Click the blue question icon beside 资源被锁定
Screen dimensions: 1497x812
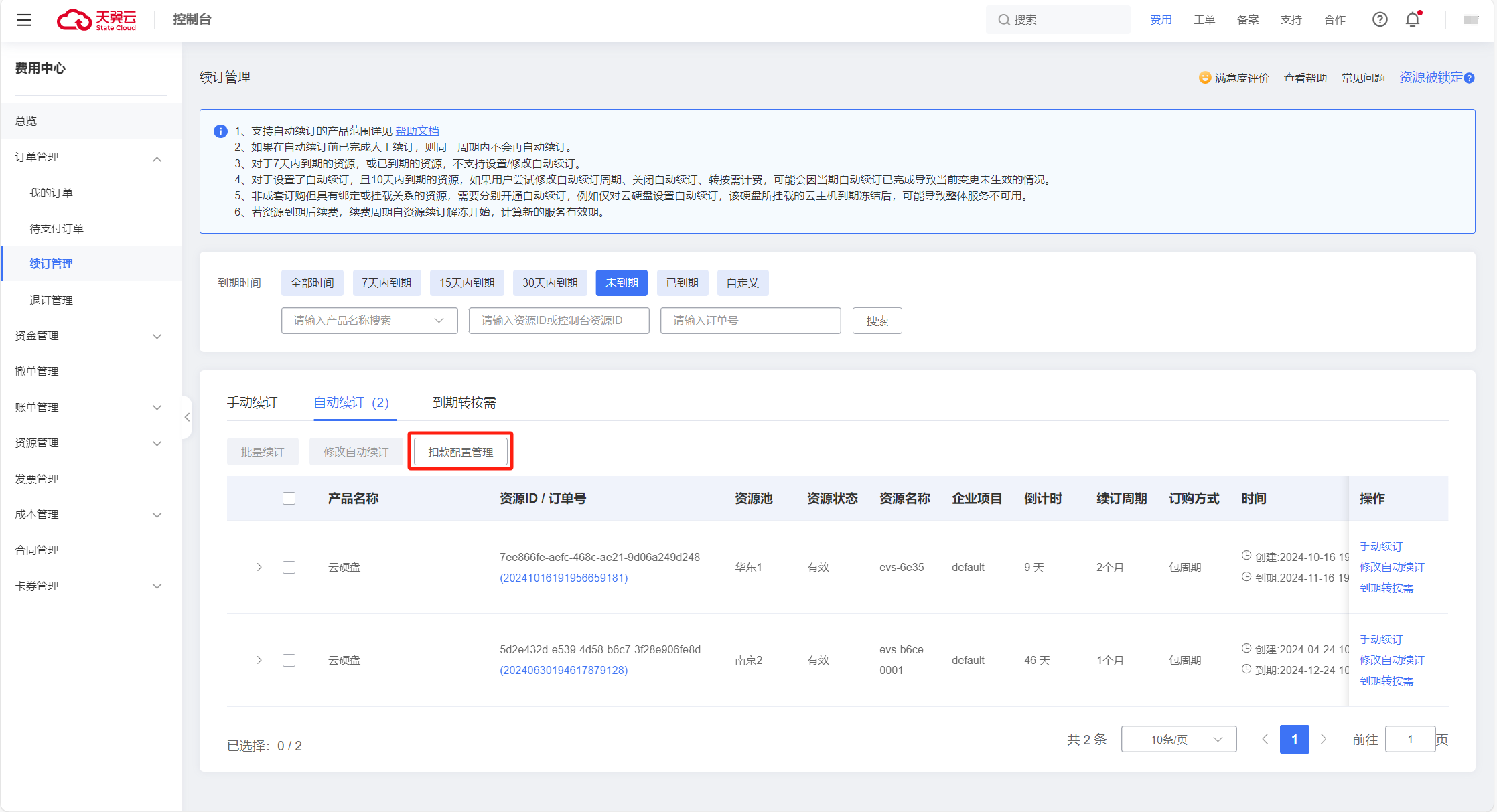(1470, 78)
